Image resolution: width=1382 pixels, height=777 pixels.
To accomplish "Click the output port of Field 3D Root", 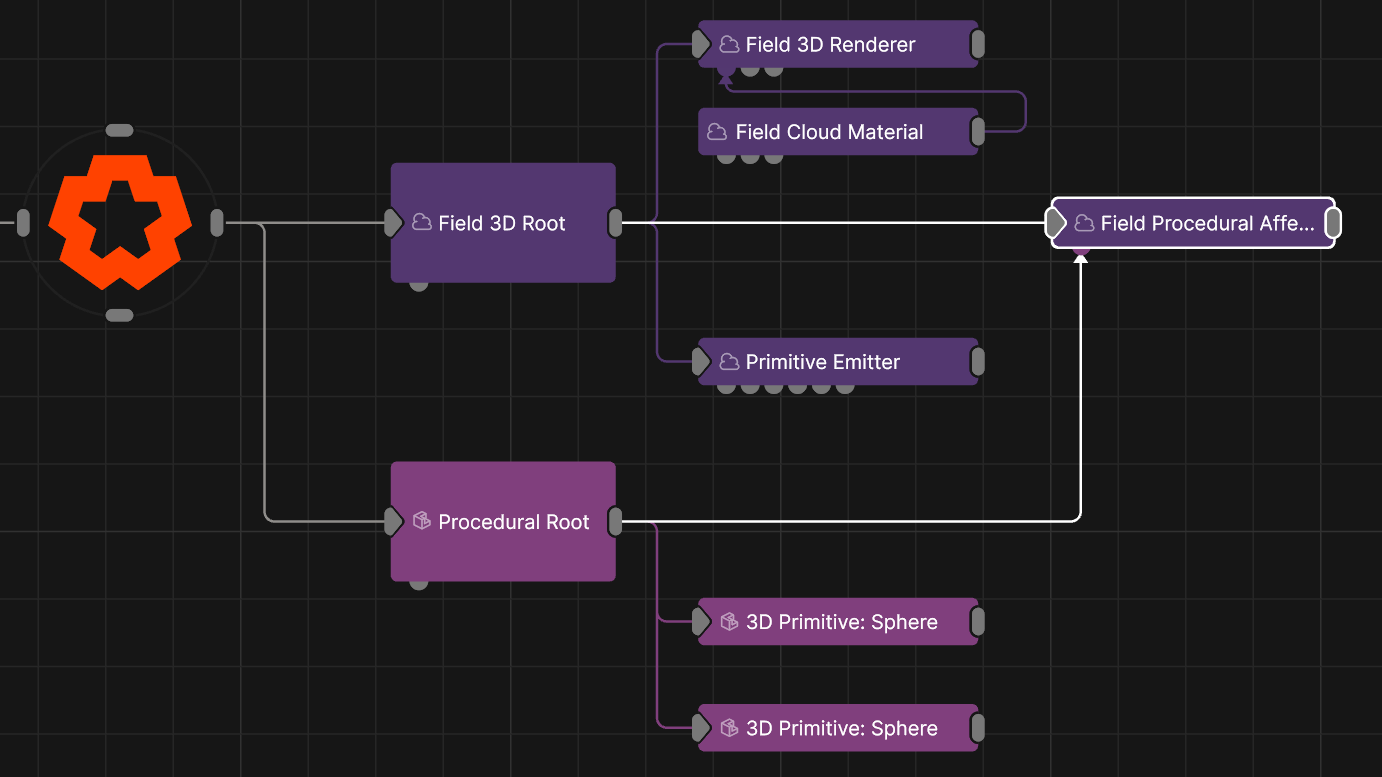I will tap(615, 223).
